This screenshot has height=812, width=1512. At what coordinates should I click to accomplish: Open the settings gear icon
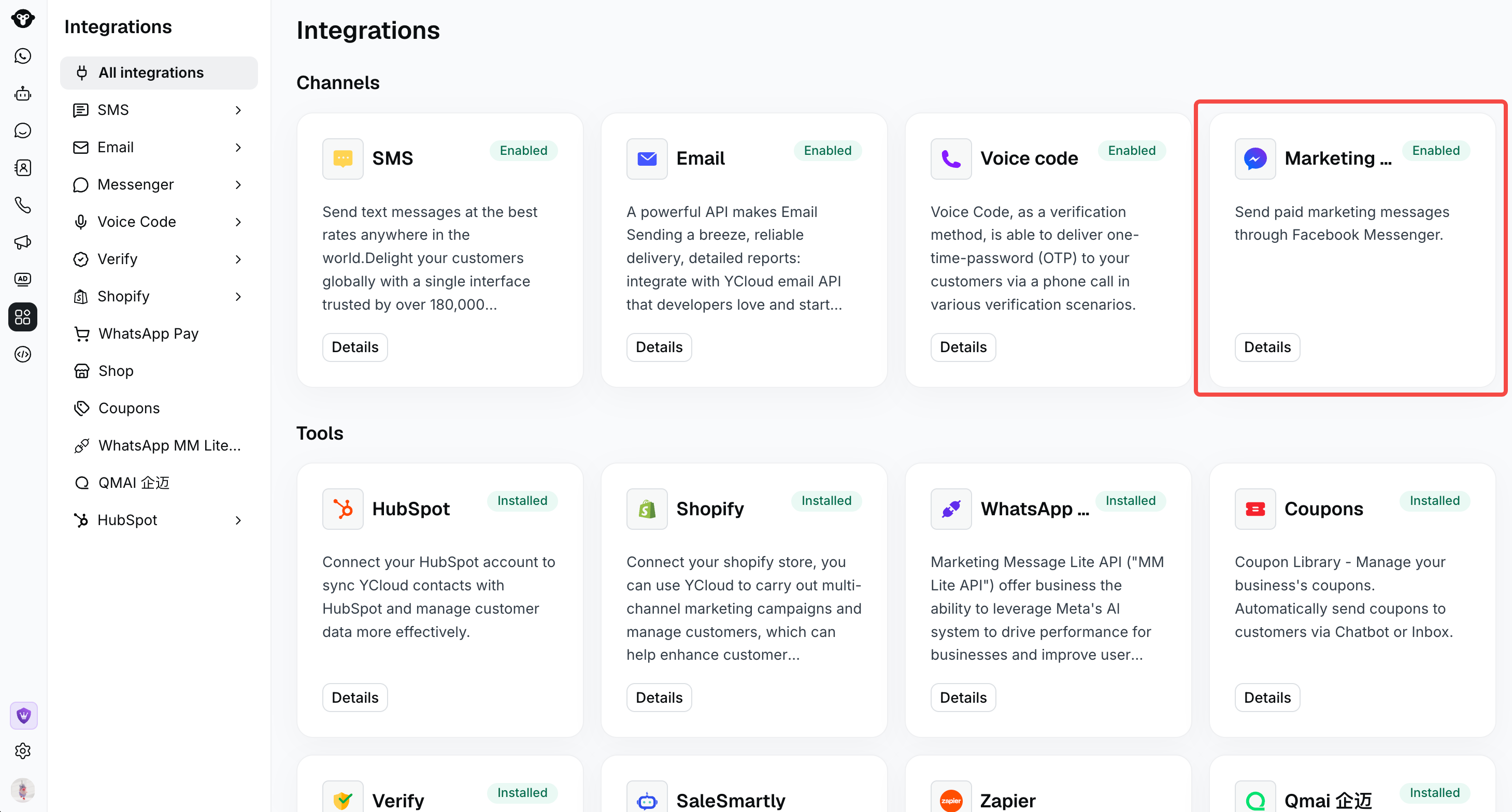tap(23, 751)
